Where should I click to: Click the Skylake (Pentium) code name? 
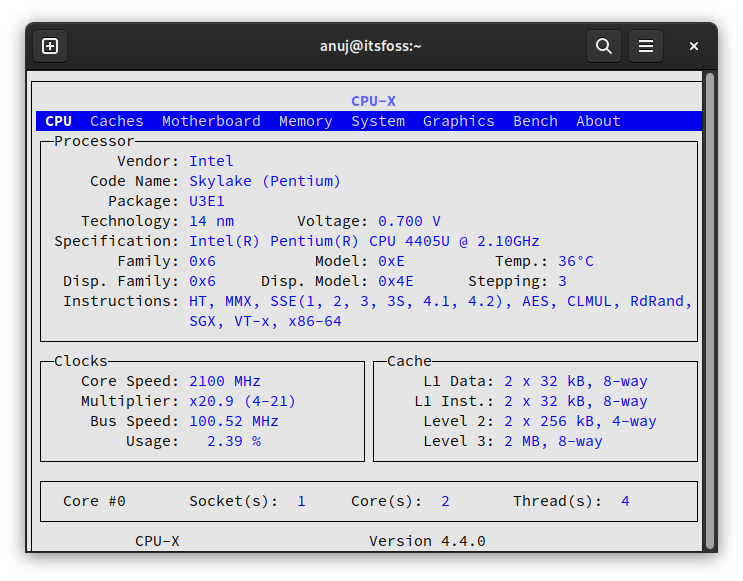265,181
